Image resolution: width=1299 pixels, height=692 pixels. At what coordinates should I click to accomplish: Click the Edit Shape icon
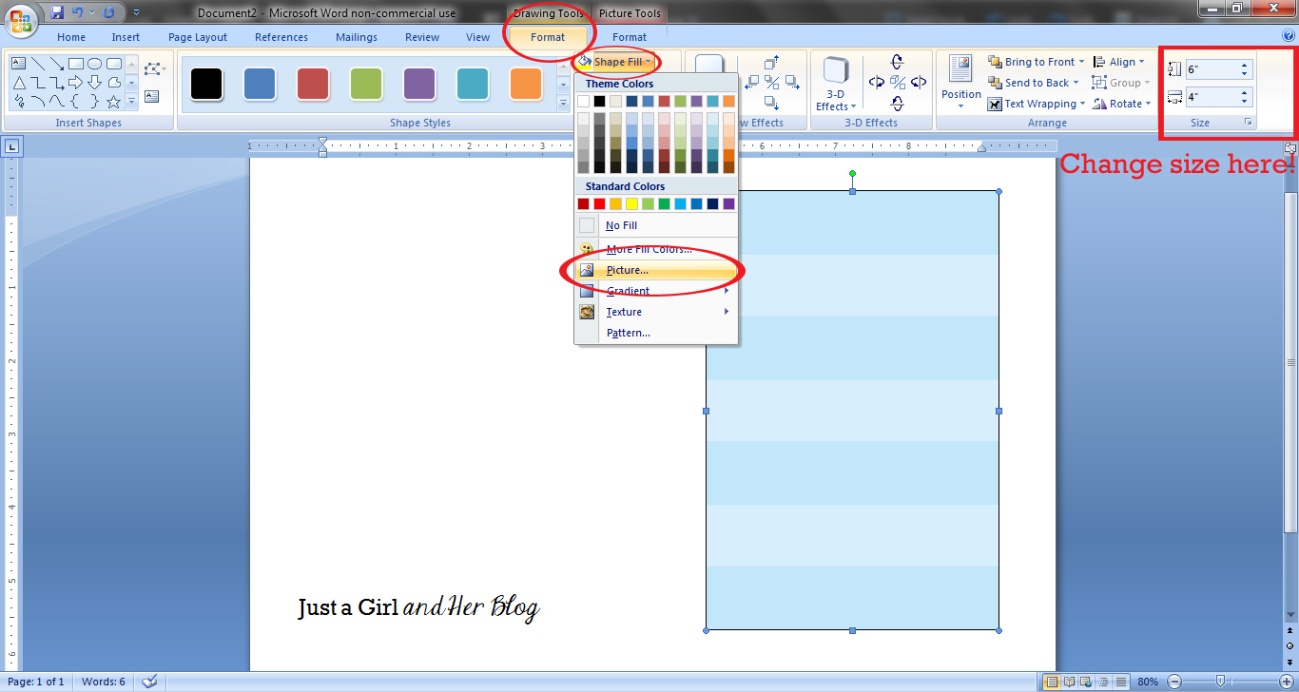152,69
